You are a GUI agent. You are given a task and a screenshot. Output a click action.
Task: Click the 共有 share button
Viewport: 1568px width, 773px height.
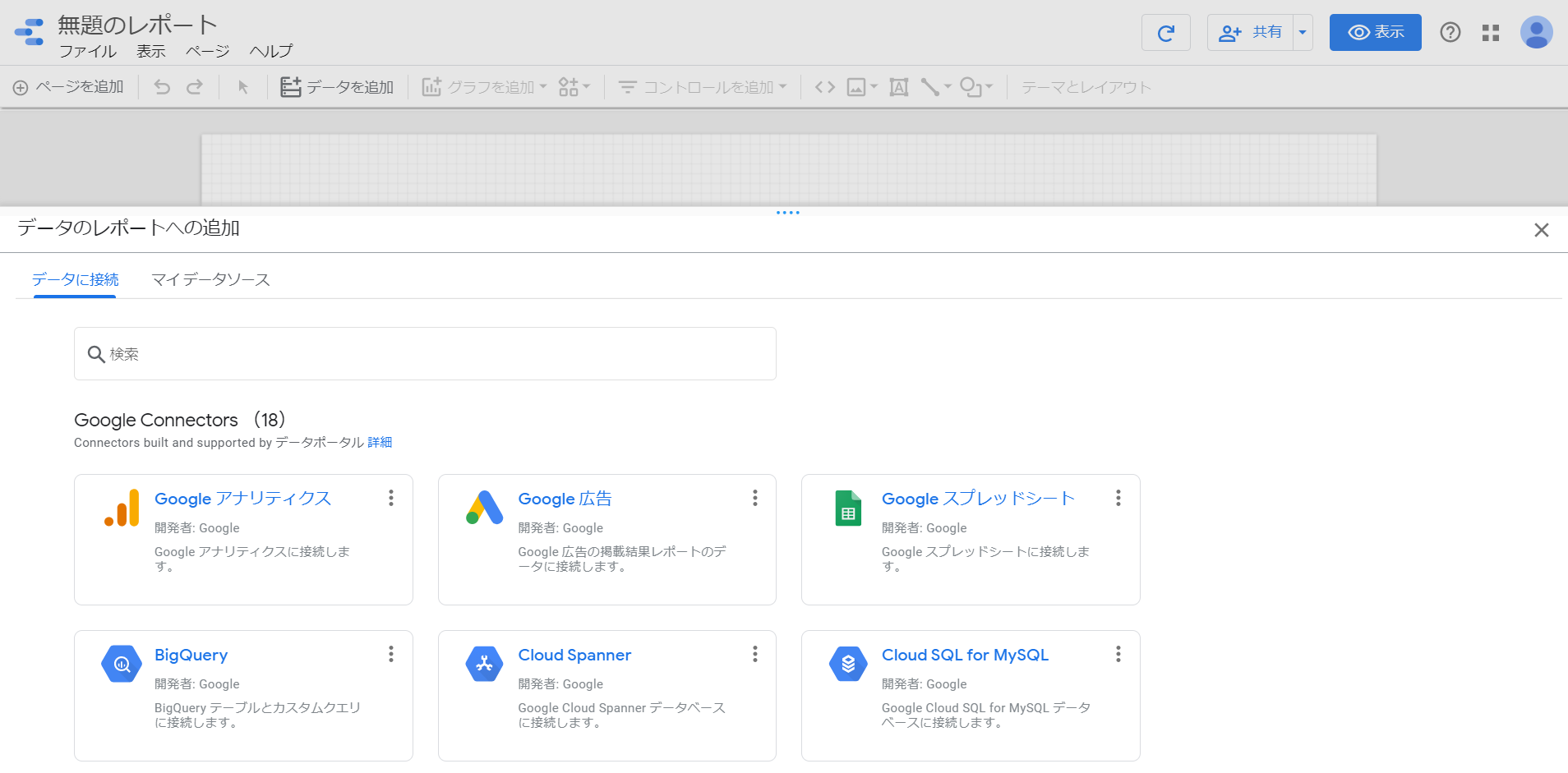[x=1250, y=33]
